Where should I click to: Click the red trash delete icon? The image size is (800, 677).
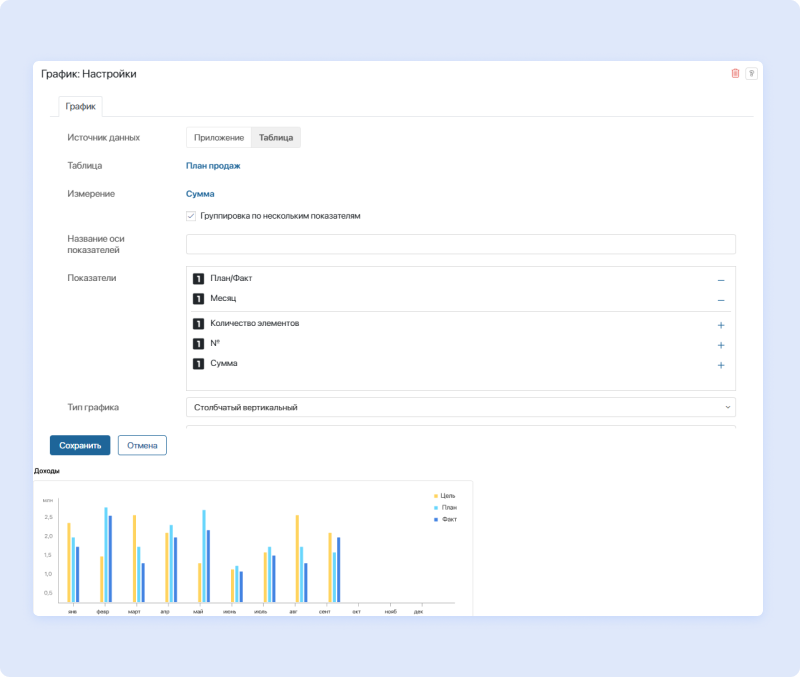click(736, 73)
